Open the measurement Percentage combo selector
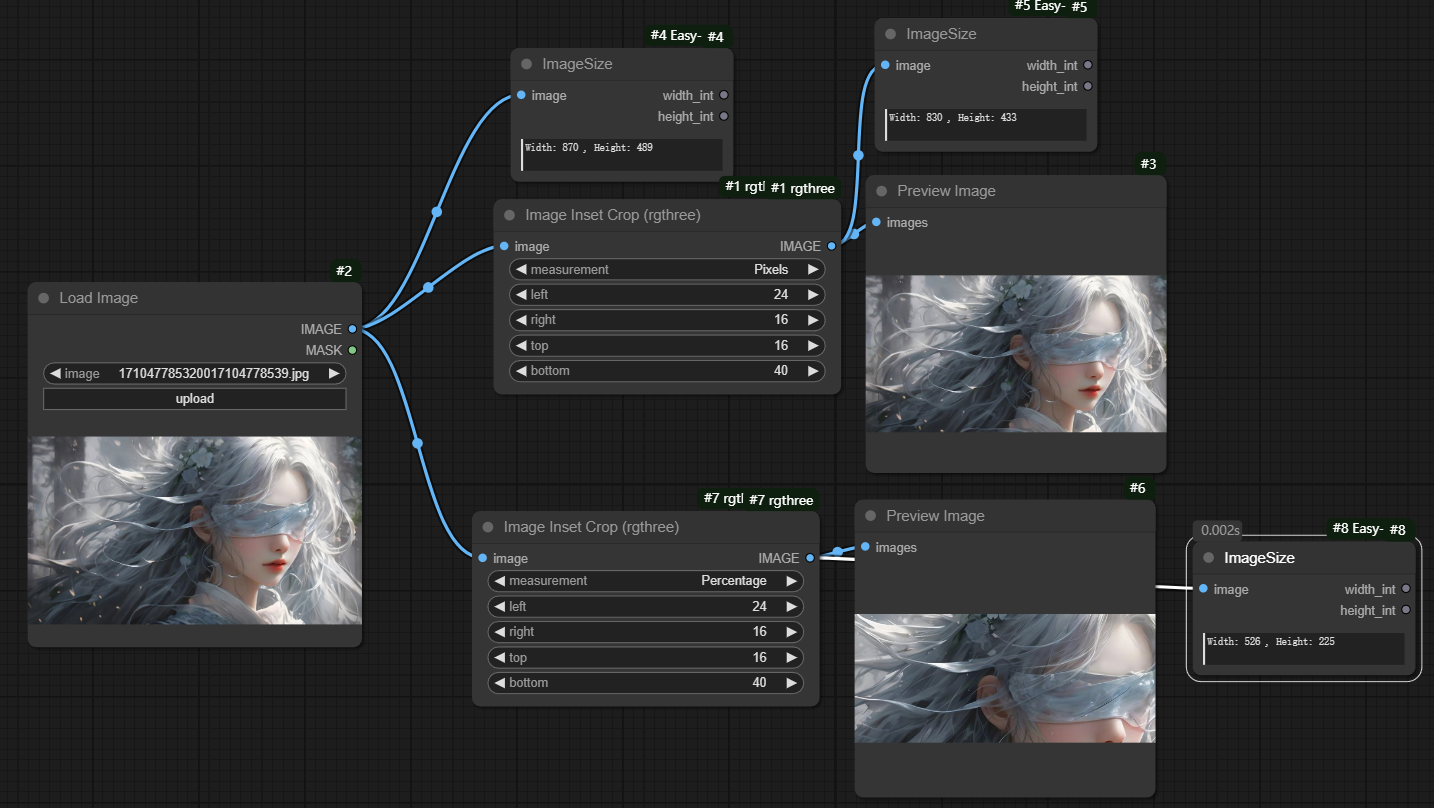 click(x=645, y=580)
